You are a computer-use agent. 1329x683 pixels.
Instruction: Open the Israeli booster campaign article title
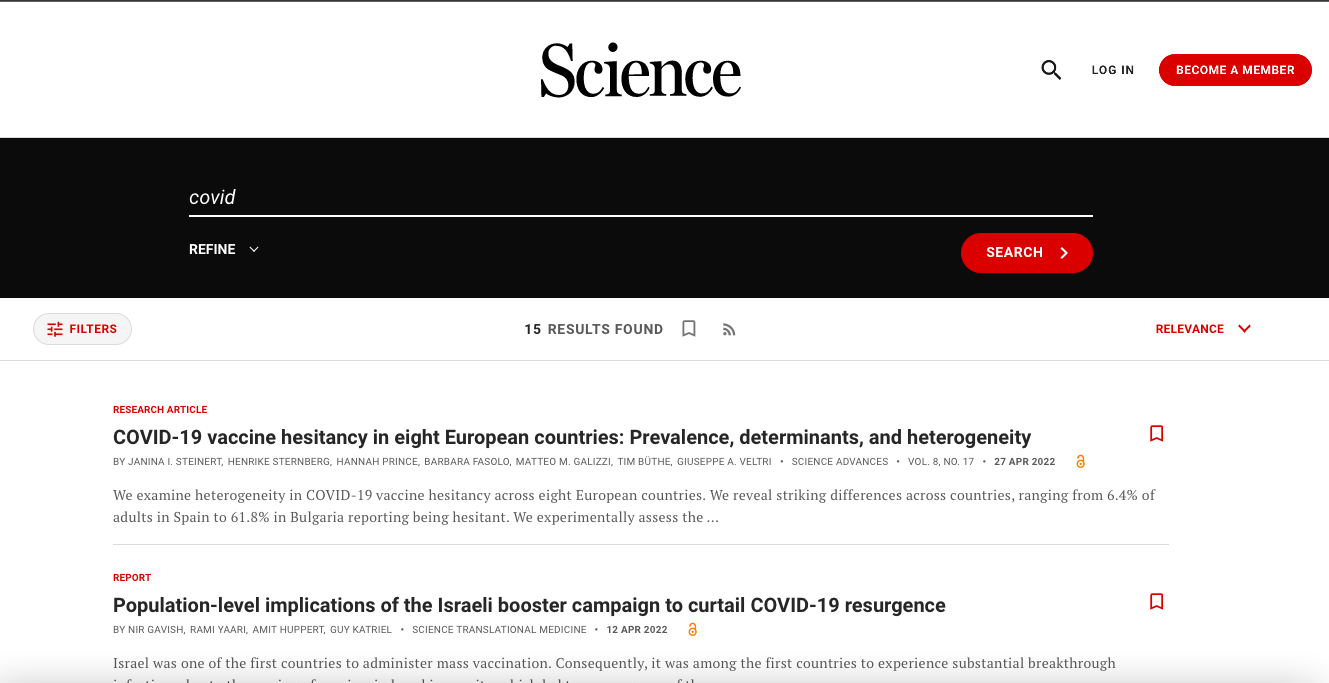point(529,605)
